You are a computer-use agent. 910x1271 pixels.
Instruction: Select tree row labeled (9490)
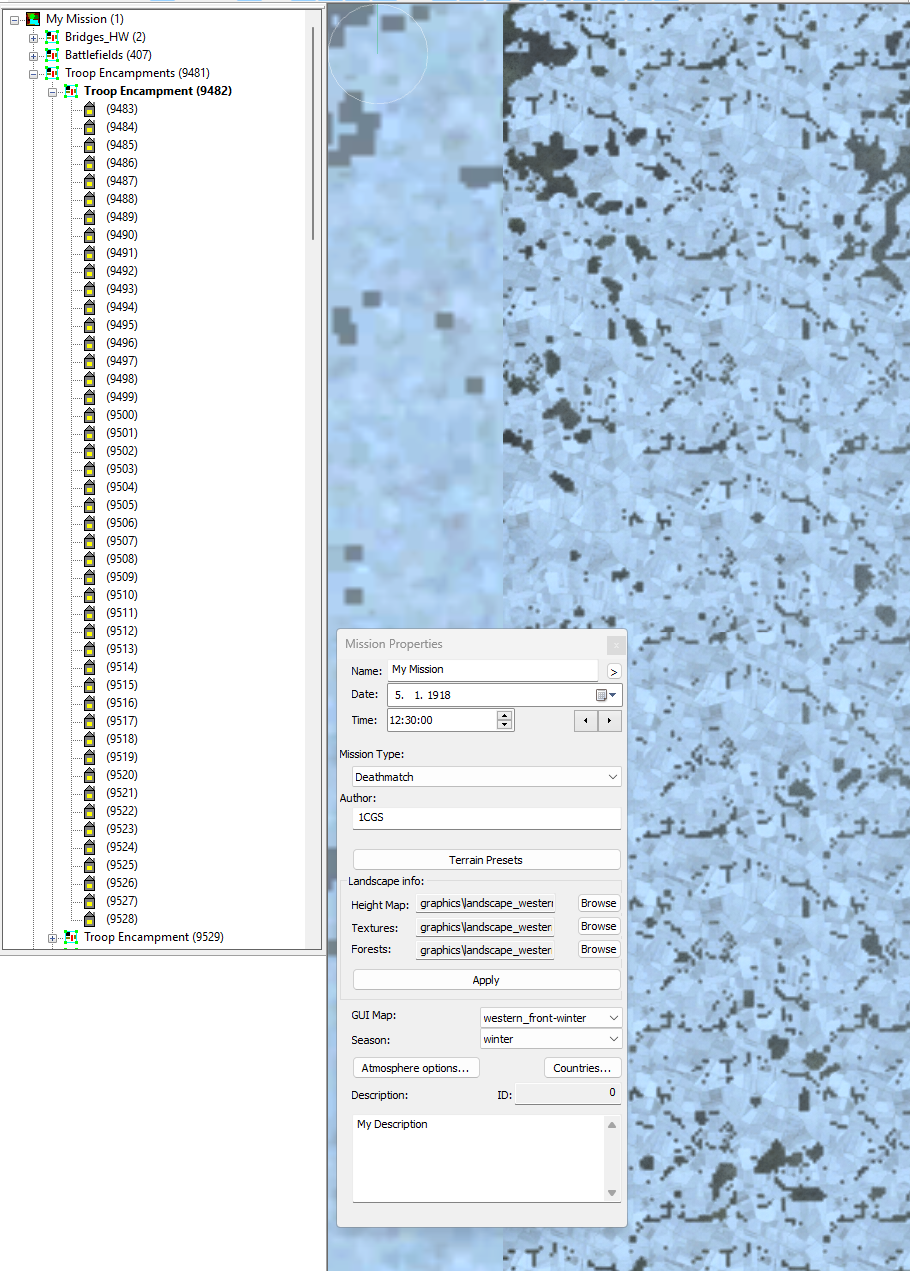coord(122,235)
